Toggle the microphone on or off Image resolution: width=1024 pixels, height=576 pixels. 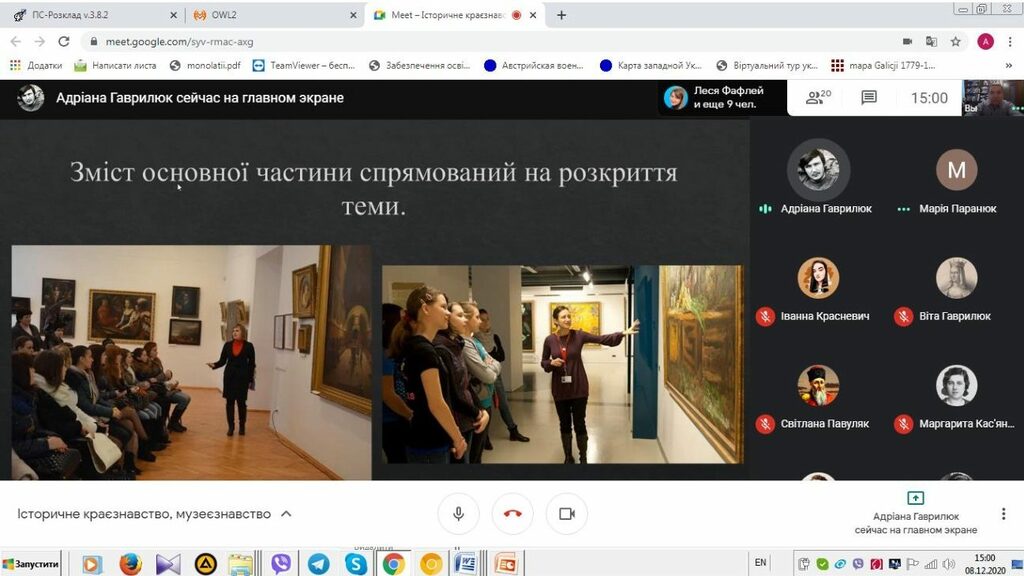(458, 513)
